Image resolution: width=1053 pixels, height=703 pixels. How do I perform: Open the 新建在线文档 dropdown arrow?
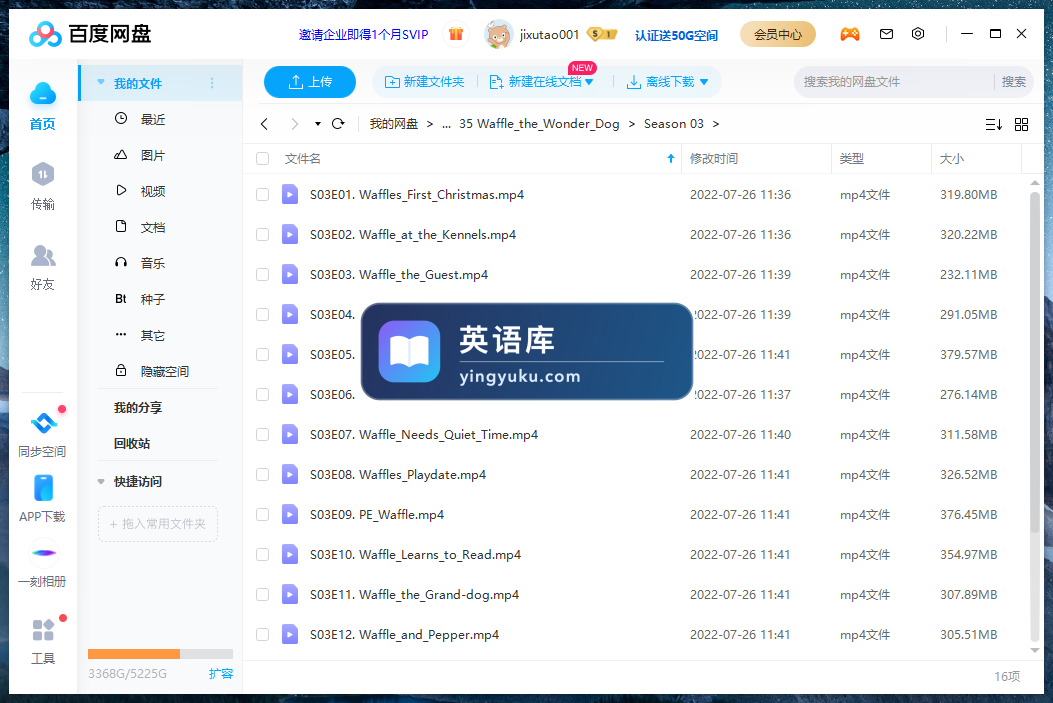pyautogui.click(x=590, y=82)
